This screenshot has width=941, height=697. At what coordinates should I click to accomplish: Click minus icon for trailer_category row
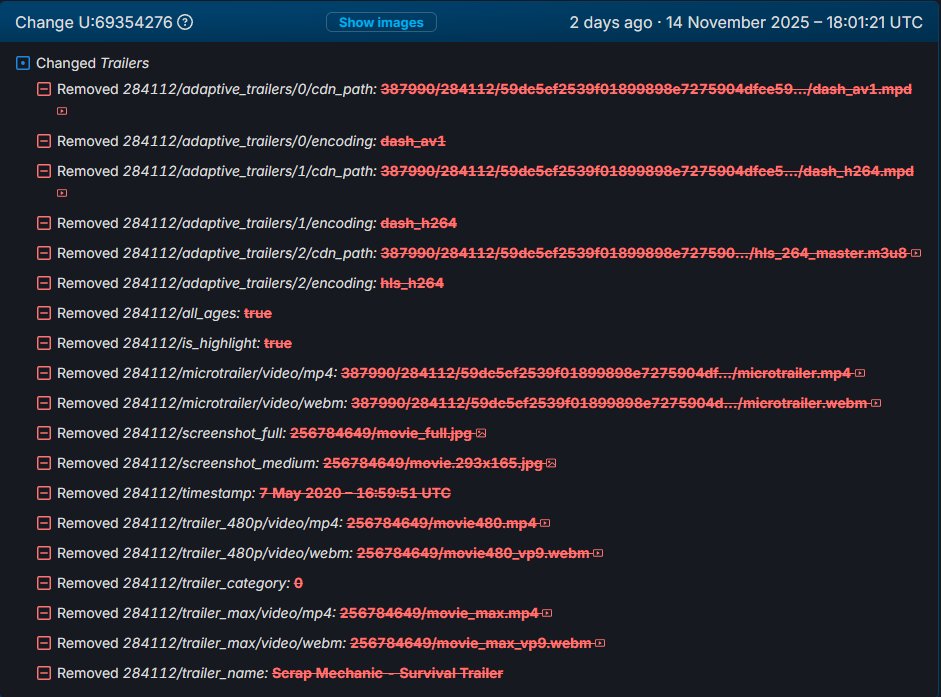coord(44,584)
